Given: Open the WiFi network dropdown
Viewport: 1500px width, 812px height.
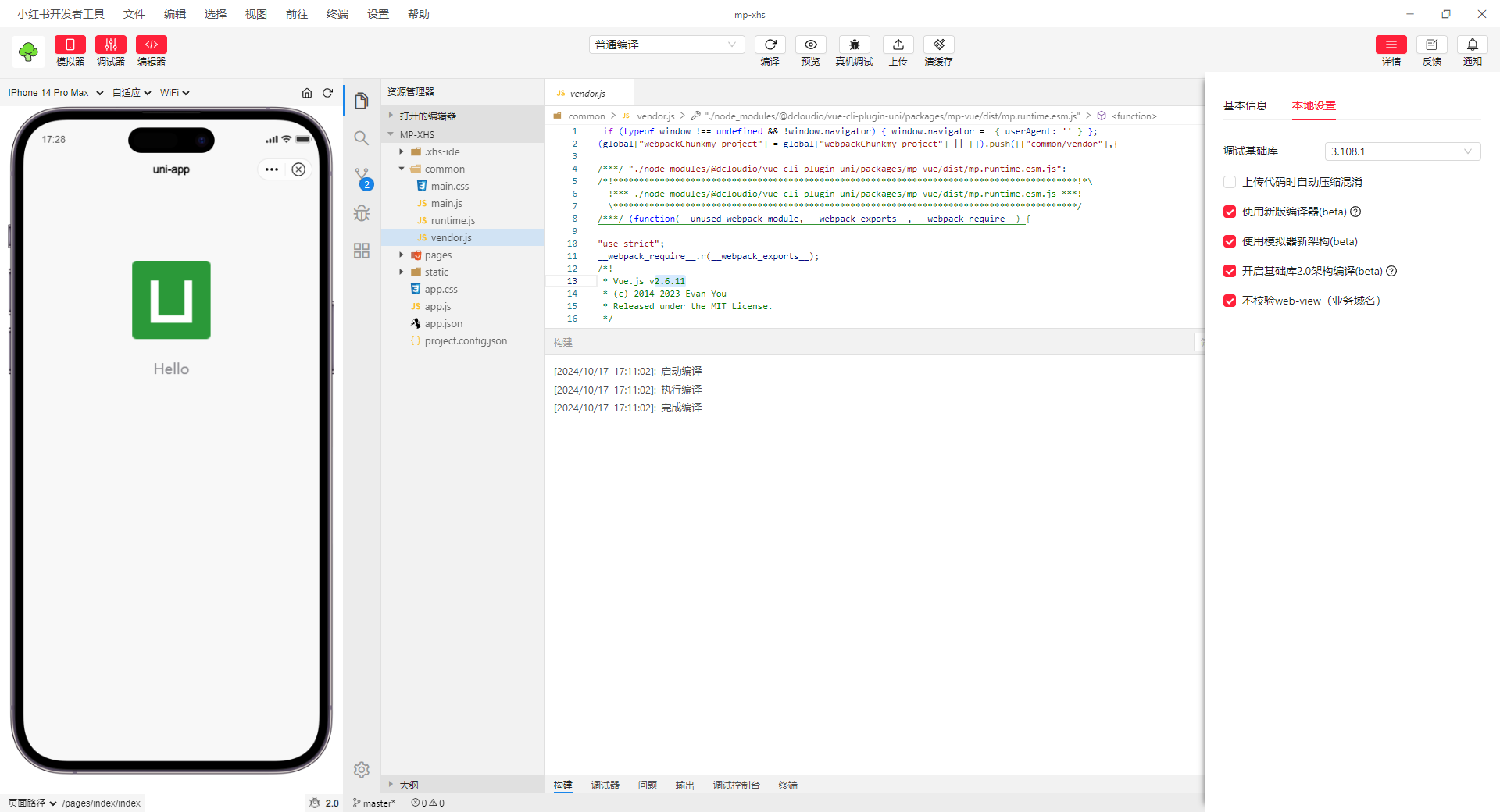Looking at the screenshot, I should click(175, 93).
